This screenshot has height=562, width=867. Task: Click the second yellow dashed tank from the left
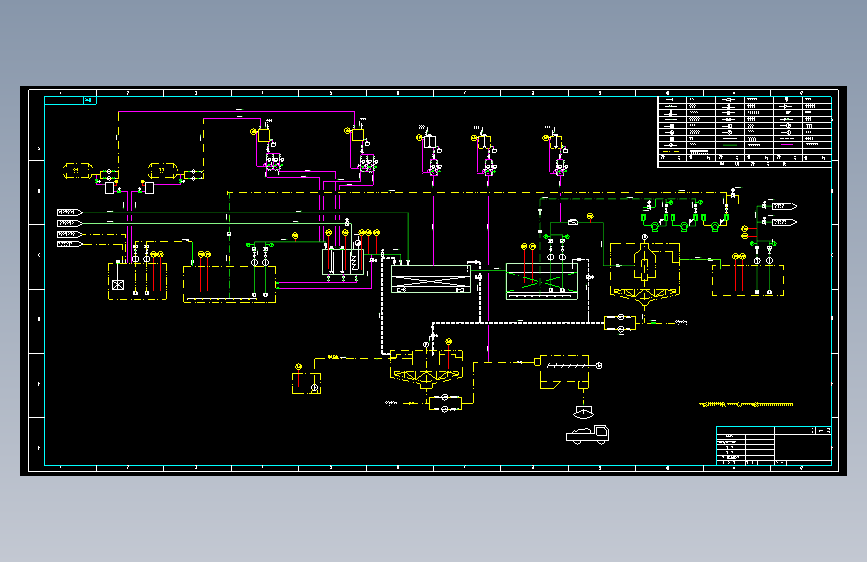coord(229,284)
